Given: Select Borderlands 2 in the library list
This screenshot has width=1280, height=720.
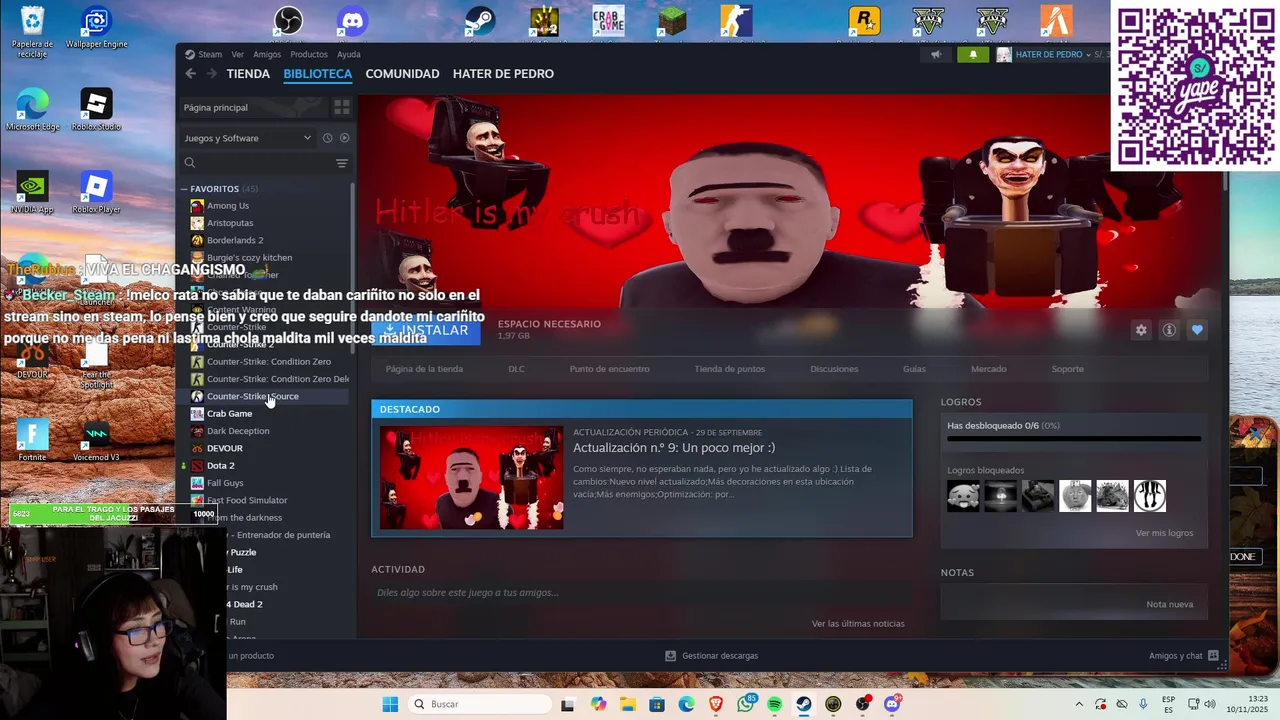Looking at the screenshot, I should click(x=235, y=240).
